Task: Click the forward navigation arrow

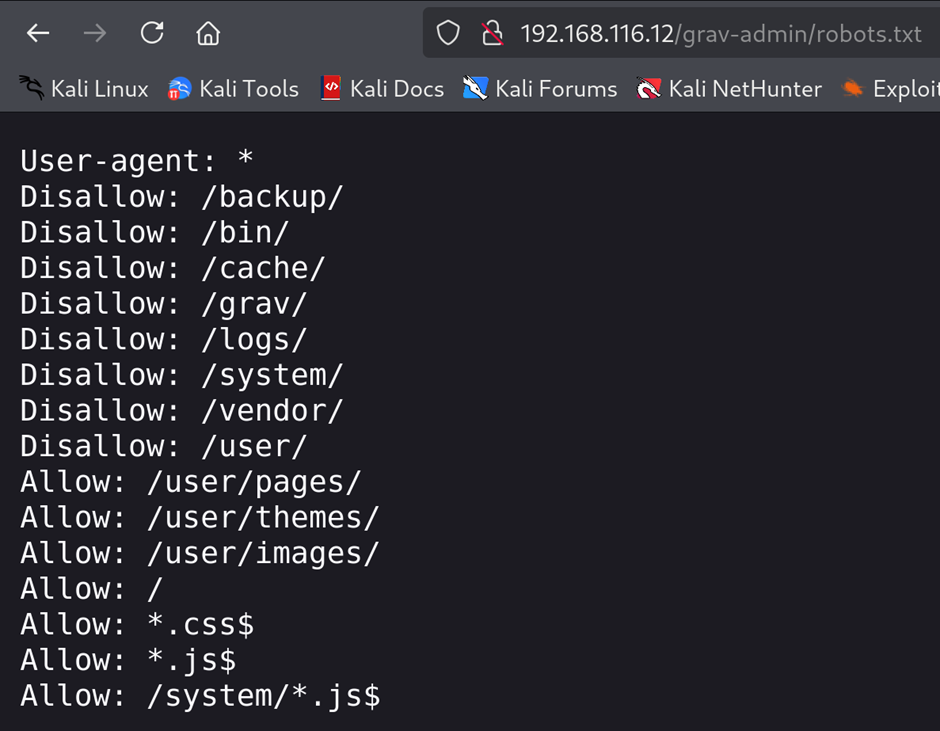Action: (x=95, y=34)
